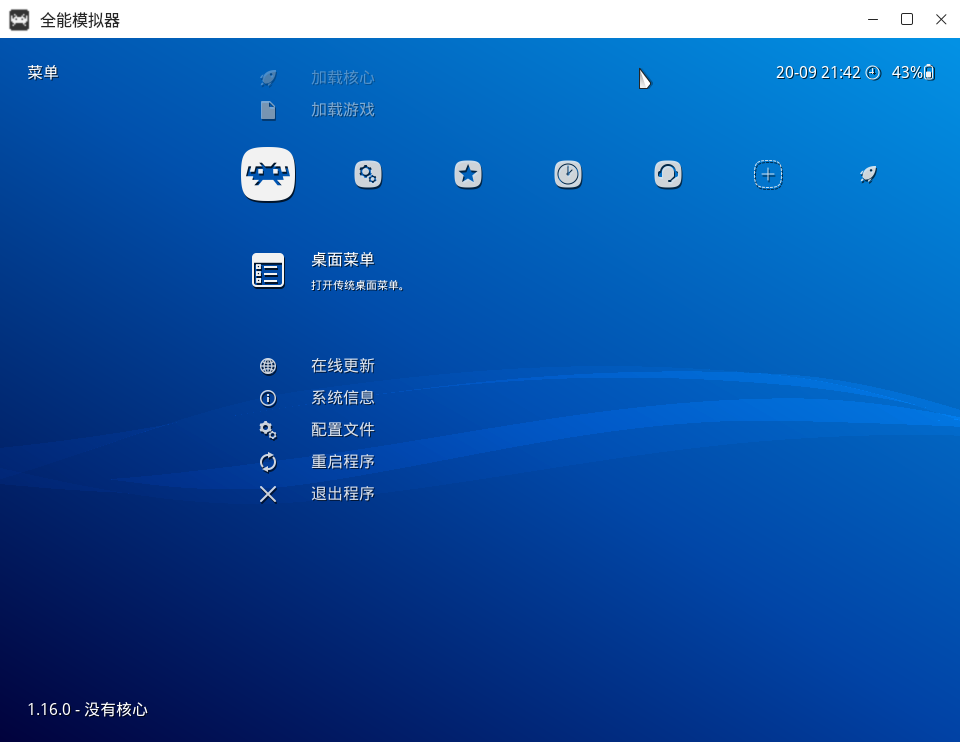Select 加载核心 to load a core
960x742 pixels.
343,77
